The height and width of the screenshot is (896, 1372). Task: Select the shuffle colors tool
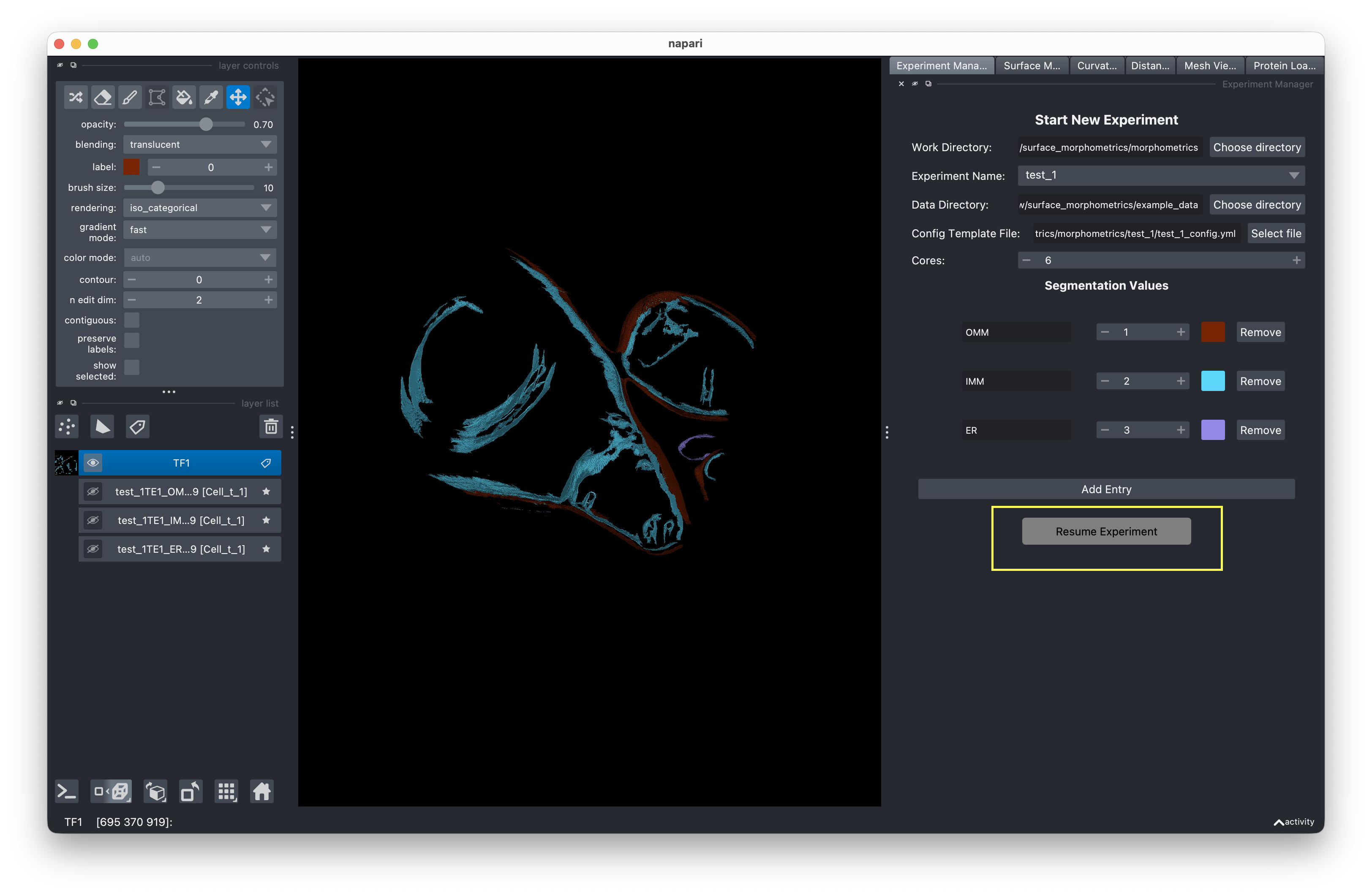[x=76, y=98]
